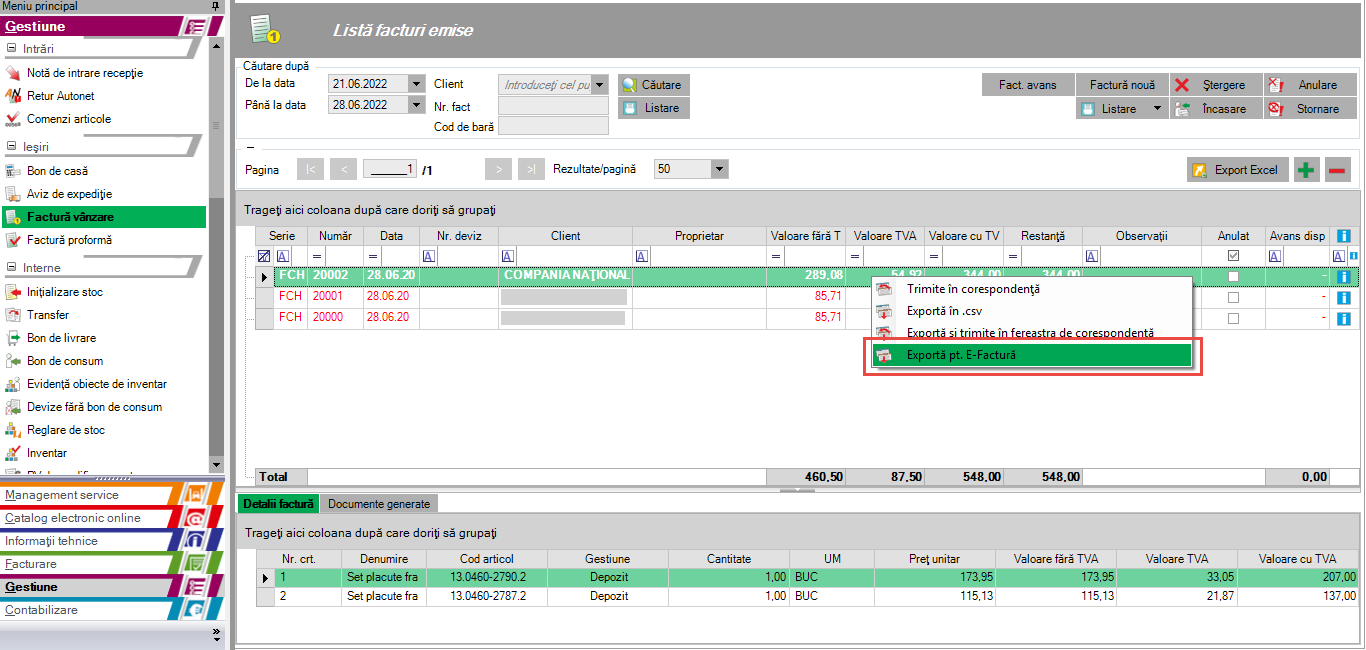Pin the Meniu principal panel
Screen dimensions: 1366x650
[216, 6]
